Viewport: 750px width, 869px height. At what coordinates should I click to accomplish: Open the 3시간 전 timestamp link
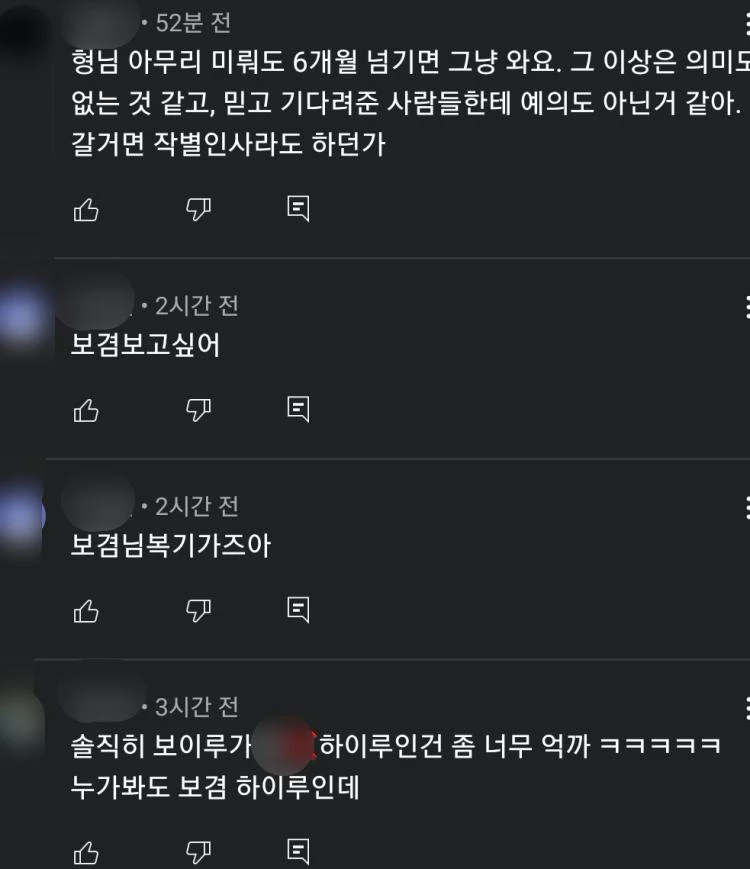(197, 707)
